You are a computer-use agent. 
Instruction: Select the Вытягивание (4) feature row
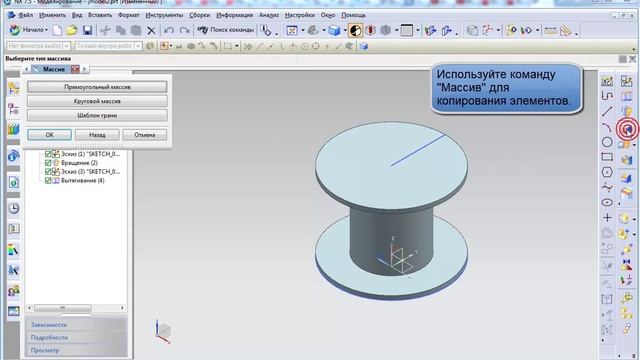click(x=82, y=180)
